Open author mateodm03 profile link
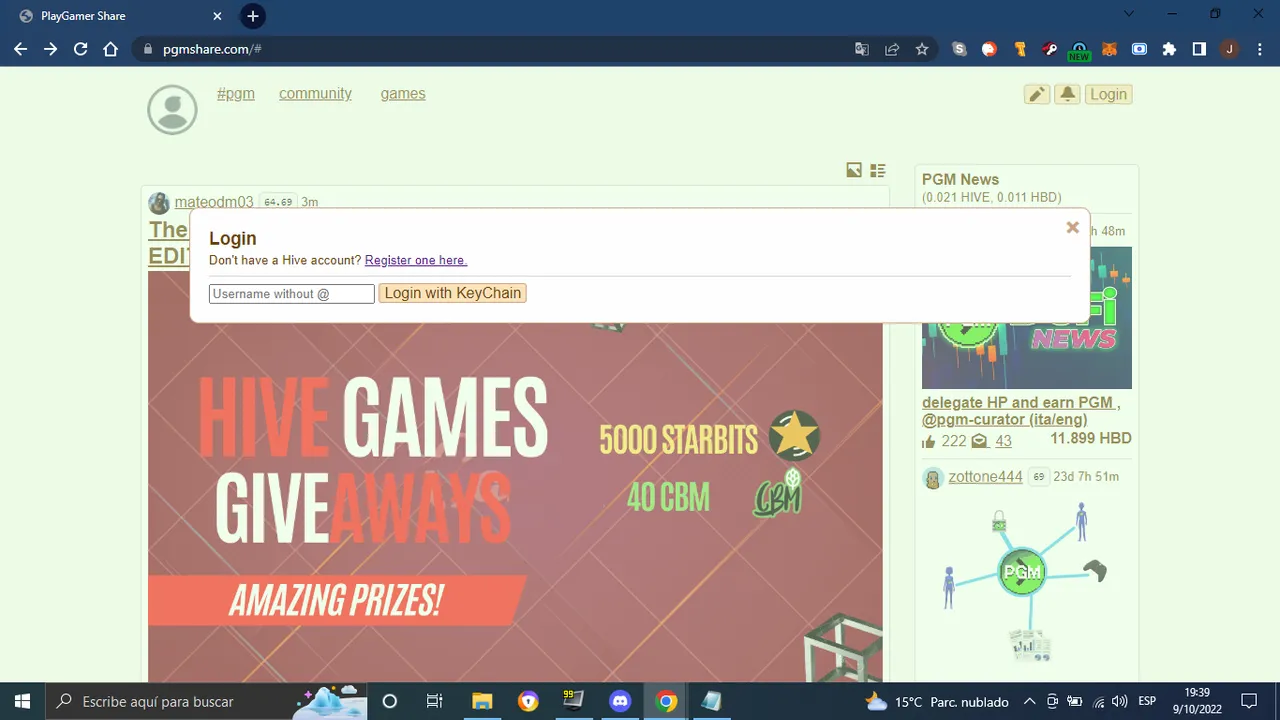 tap(214, 202)
